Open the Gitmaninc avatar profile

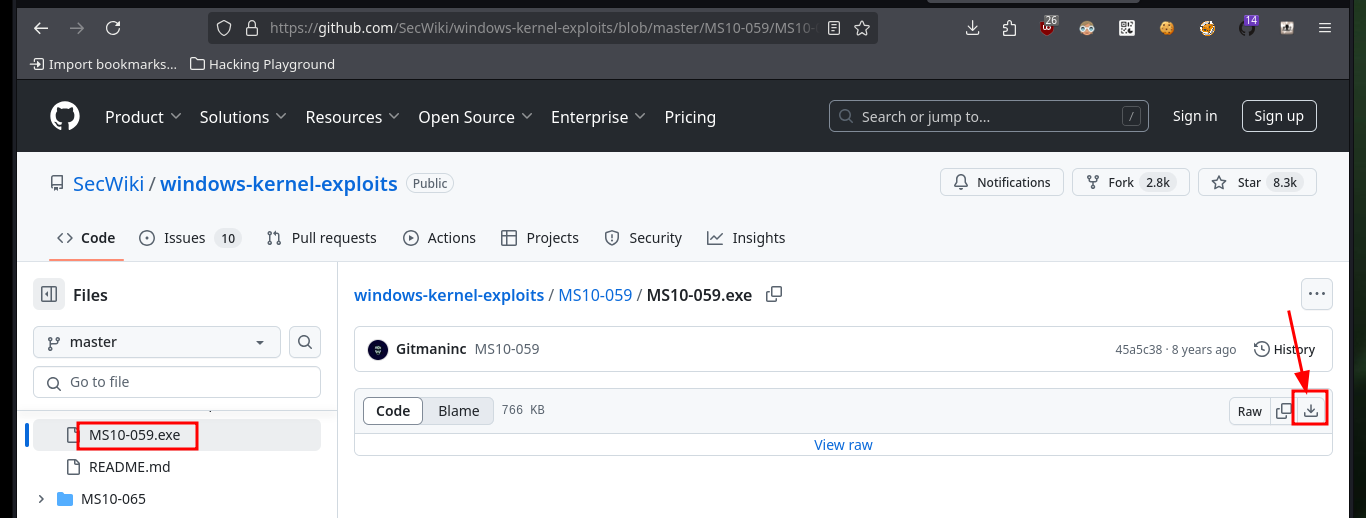[378, 350]
